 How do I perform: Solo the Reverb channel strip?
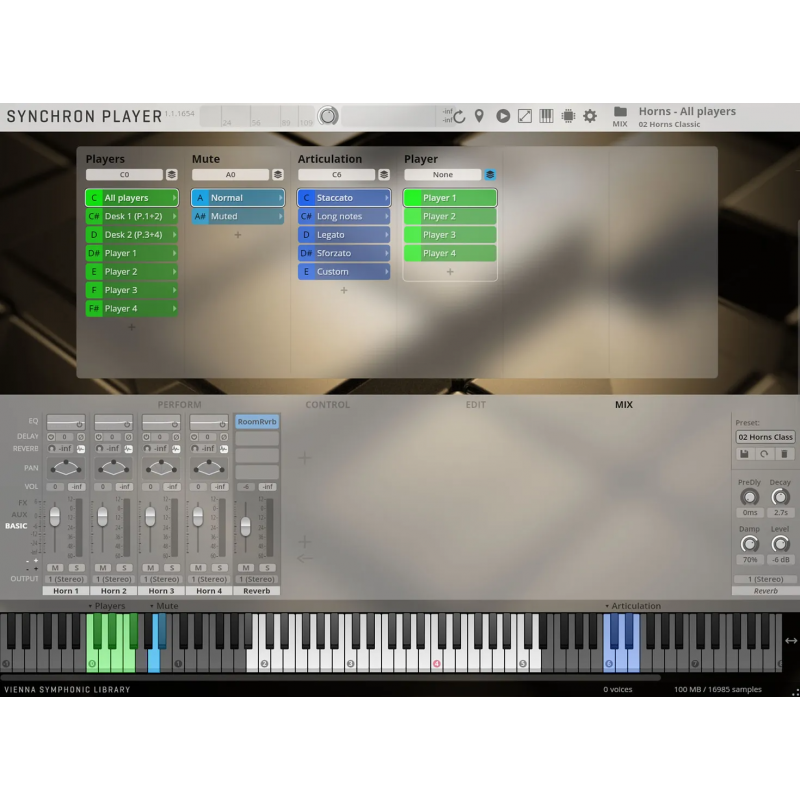[266, 567]
